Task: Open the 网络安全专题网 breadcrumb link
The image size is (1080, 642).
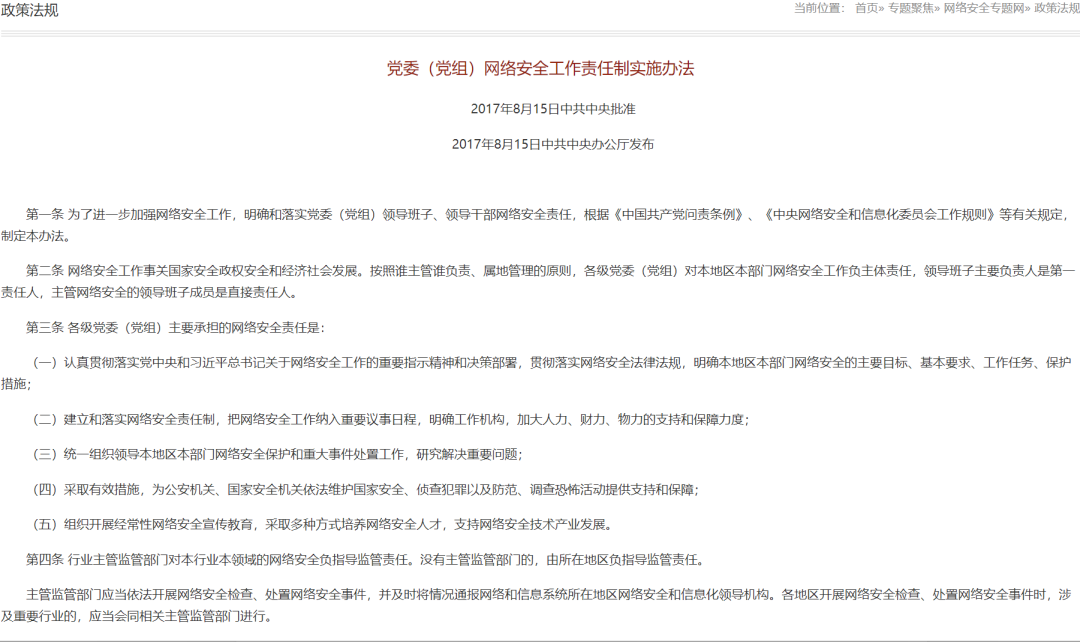Action: [984, 8]
